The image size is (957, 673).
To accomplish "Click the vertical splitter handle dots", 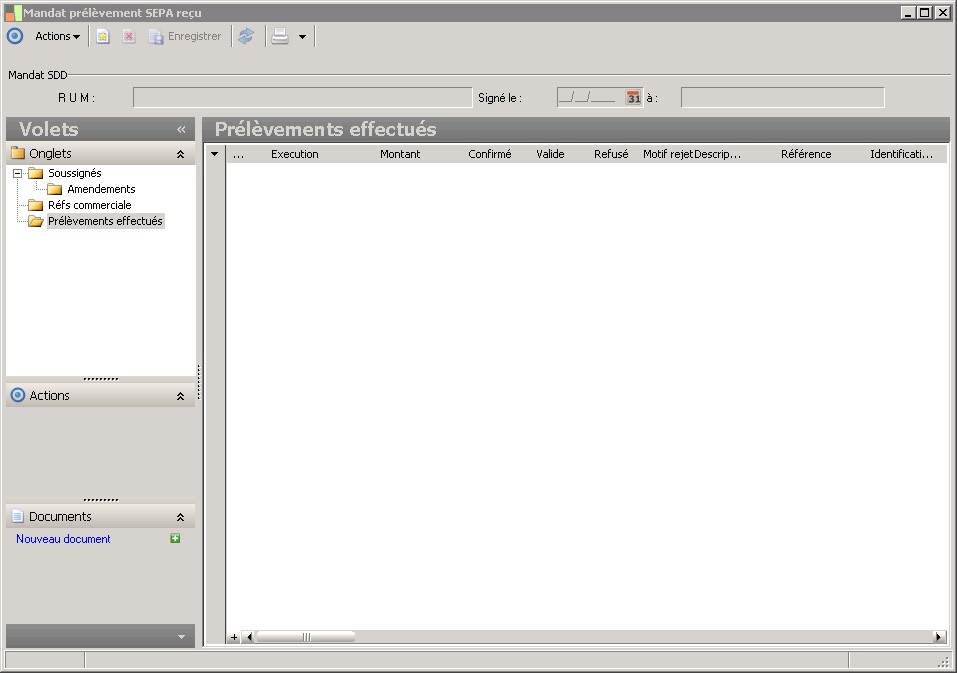I will (x=199, y=382).
